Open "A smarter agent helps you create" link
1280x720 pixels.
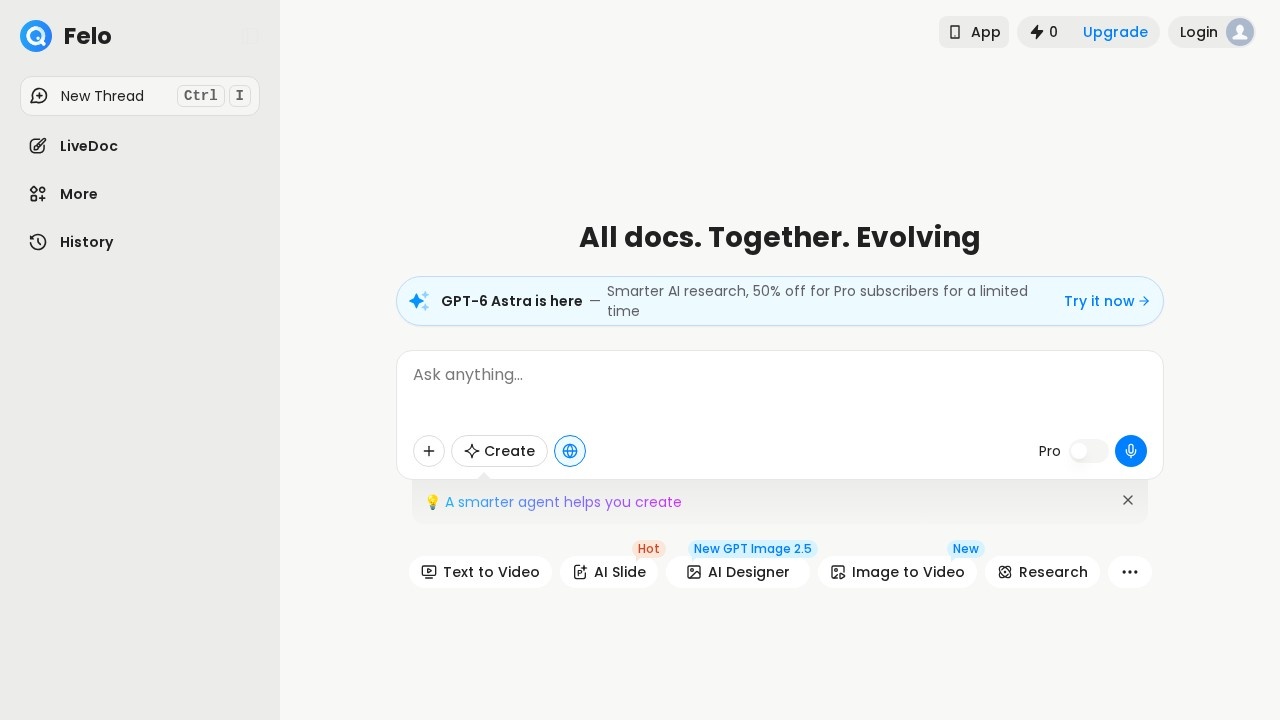point(563,502)
